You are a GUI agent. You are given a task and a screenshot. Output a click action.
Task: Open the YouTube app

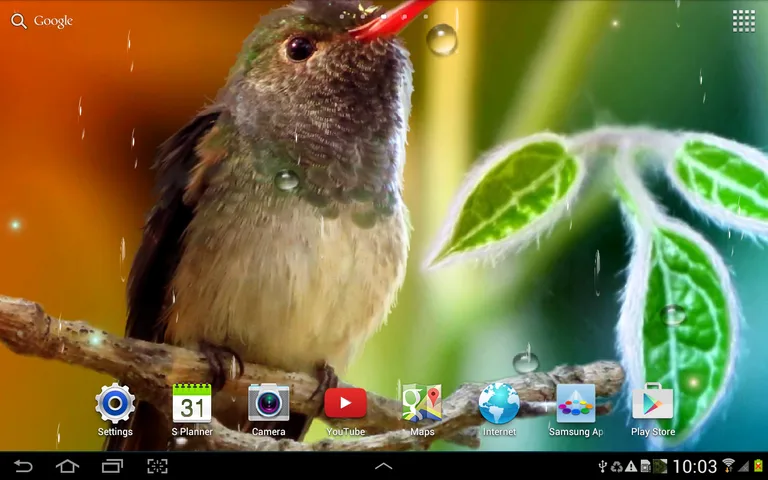pyautogui.click(x=345, y=410)
